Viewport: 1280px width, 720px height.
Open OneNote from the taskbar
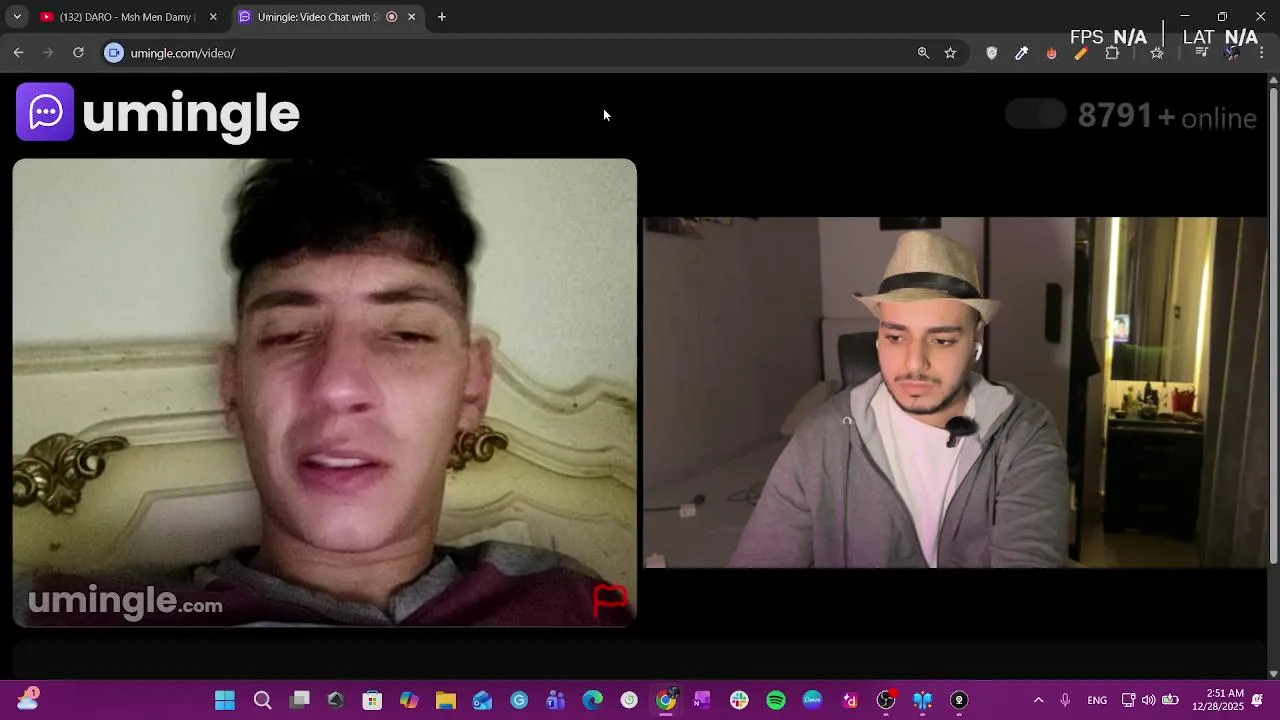coord(702,700)
